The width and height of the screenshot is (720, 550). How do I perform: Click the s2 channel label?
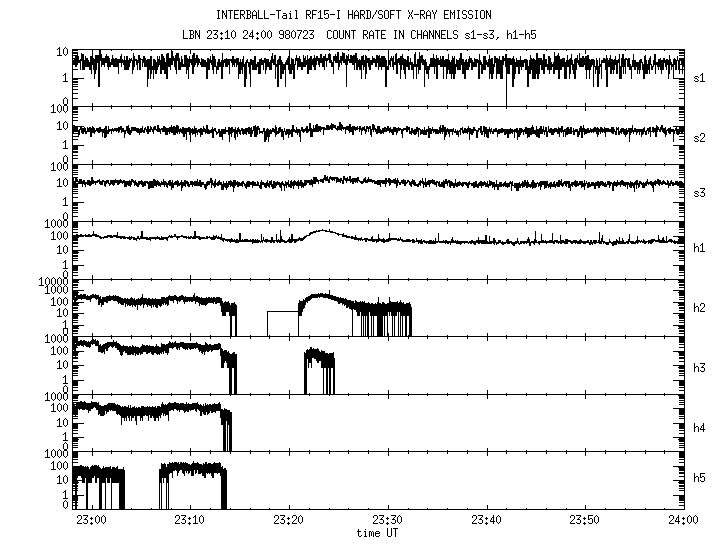699,136
